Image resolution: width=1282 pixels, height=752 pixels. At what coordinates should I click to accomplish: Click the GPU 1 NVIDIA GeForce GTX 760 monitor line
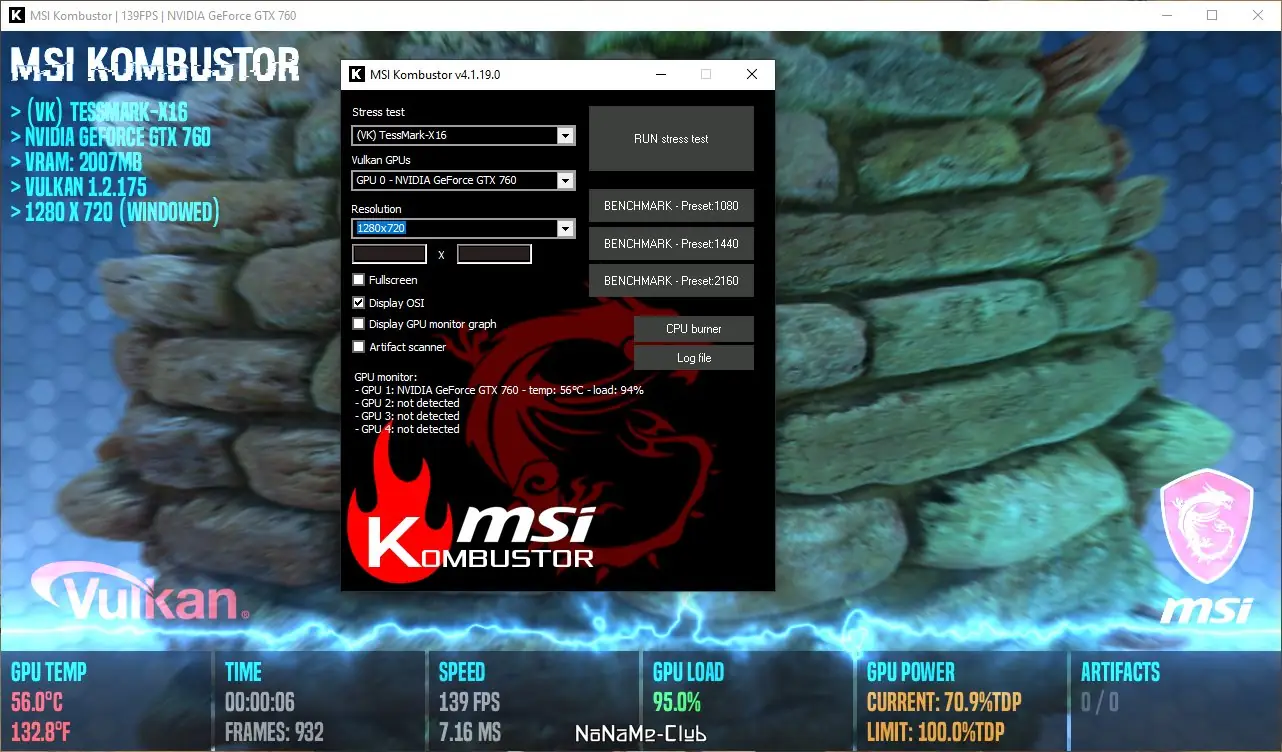point(499,390)
